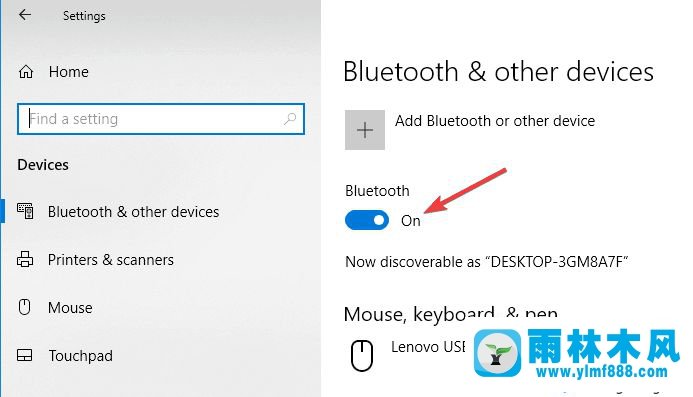The height and width of the screenshot is (397, 693).
Task: Click the Mouse icon in sidebar
Action: [25, 307]
